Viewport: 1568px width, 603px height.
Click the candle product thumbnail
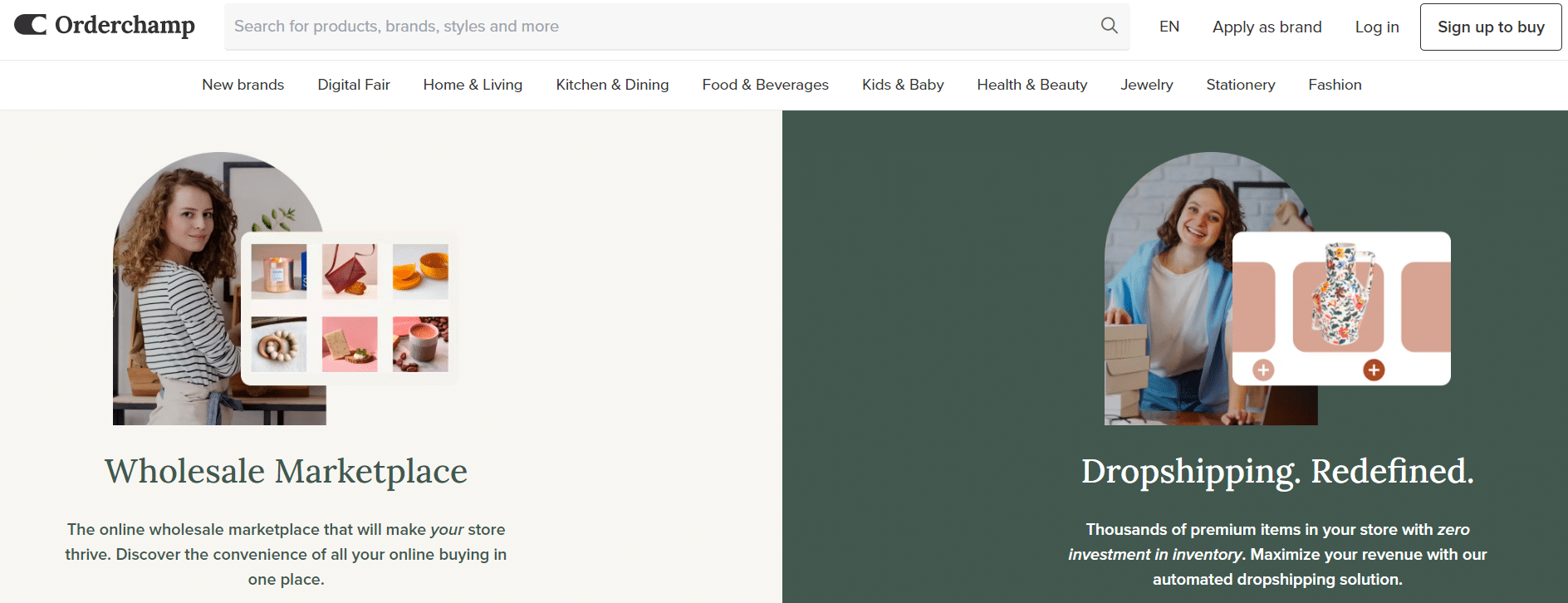[279, 272]
